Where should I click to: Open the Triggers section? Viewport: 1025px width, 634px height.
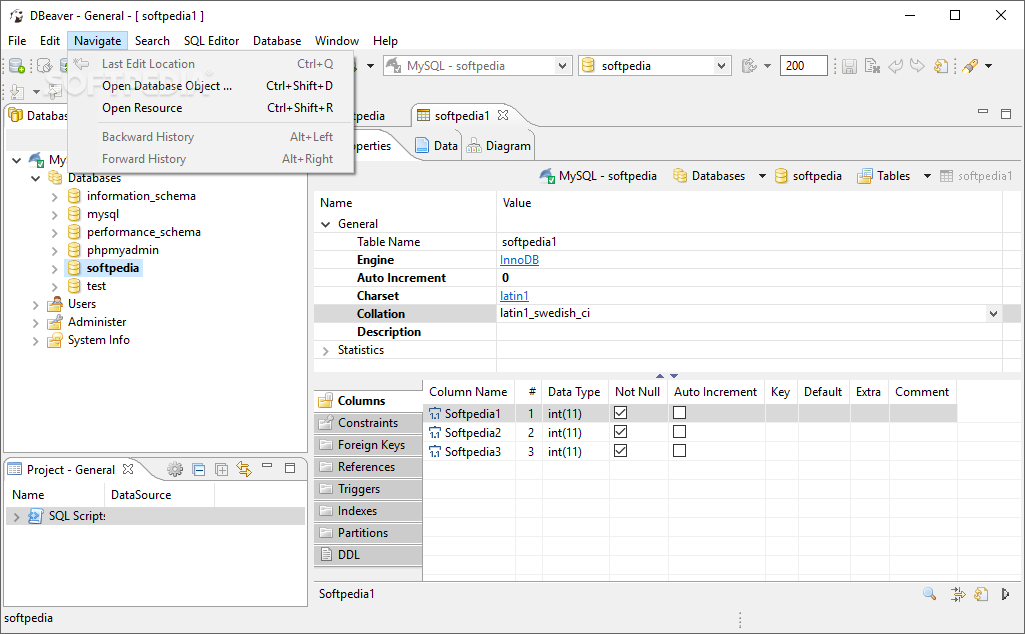pos(368,489)
